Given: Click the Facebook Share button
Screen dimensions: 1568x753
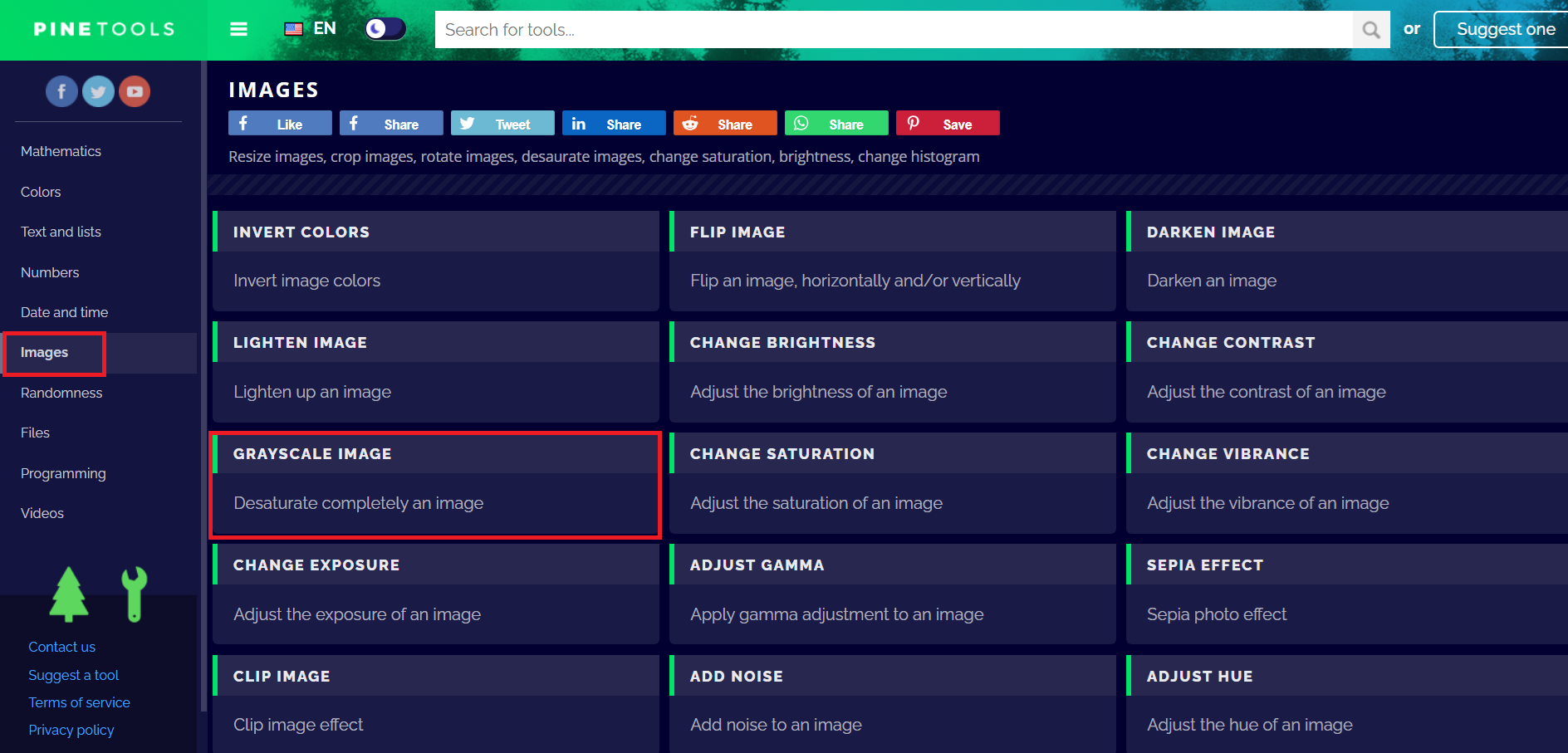Looking at the screenshot, I should (391, 123).
